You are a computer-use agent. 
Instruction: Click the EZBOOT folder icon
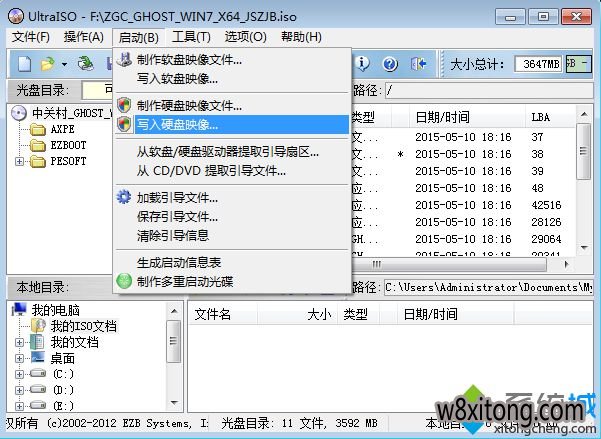(x=38, y=146)
